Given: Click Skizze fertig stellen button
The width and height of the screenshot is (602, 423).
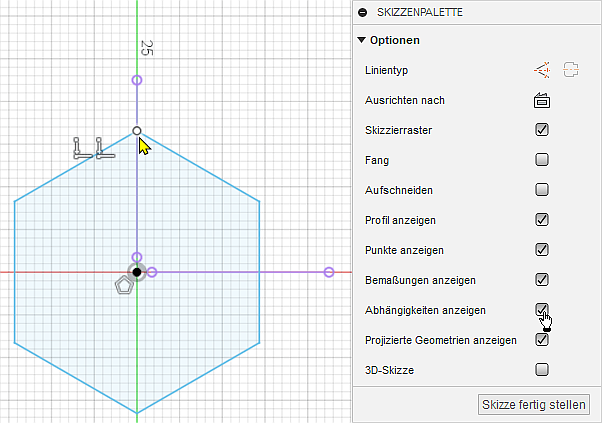Looking at the screenshot, I should (535, 404).
